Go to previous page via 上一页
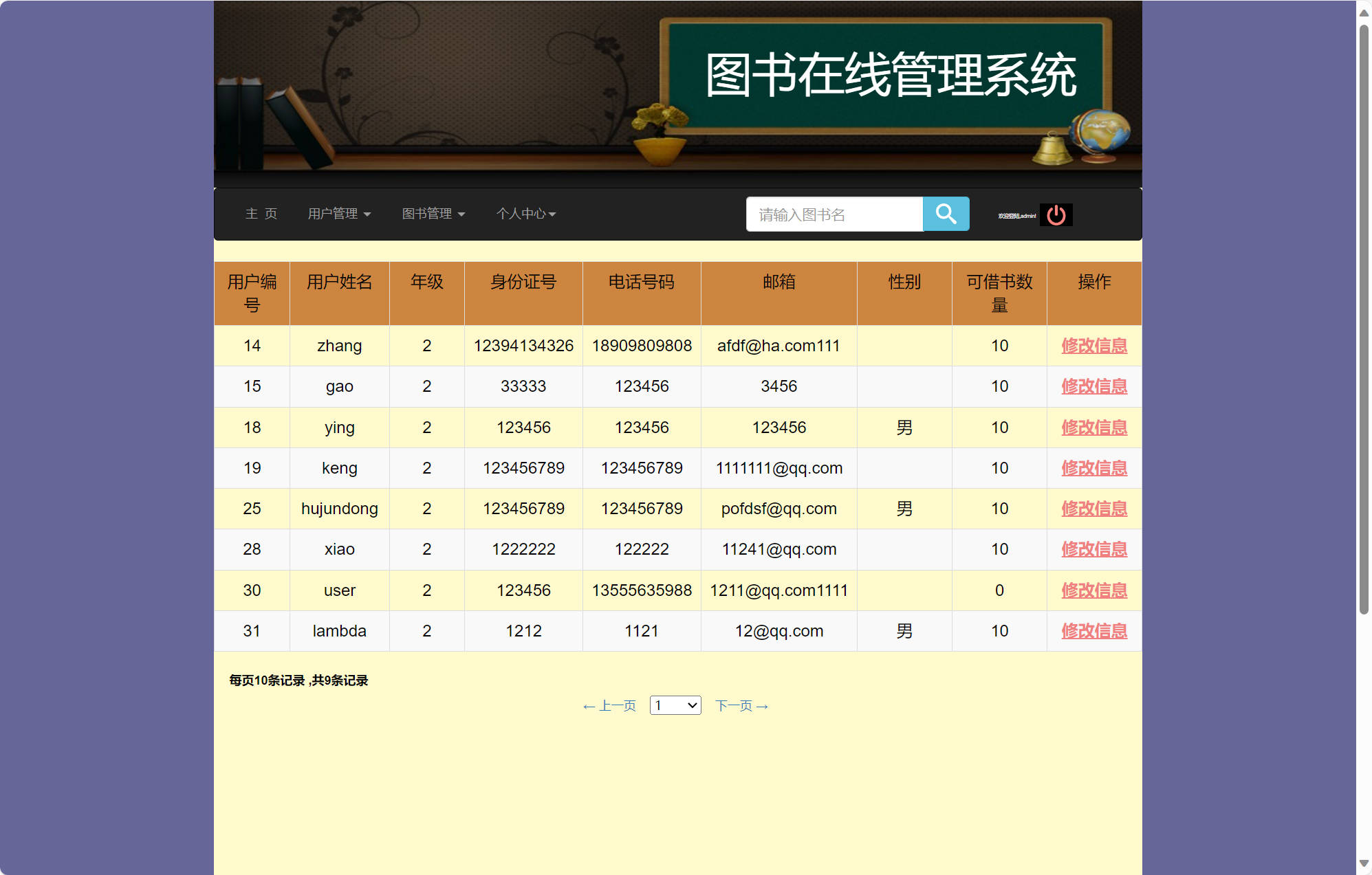The height and width of the screenshot is (875, 1372). (x=610, y=705)
